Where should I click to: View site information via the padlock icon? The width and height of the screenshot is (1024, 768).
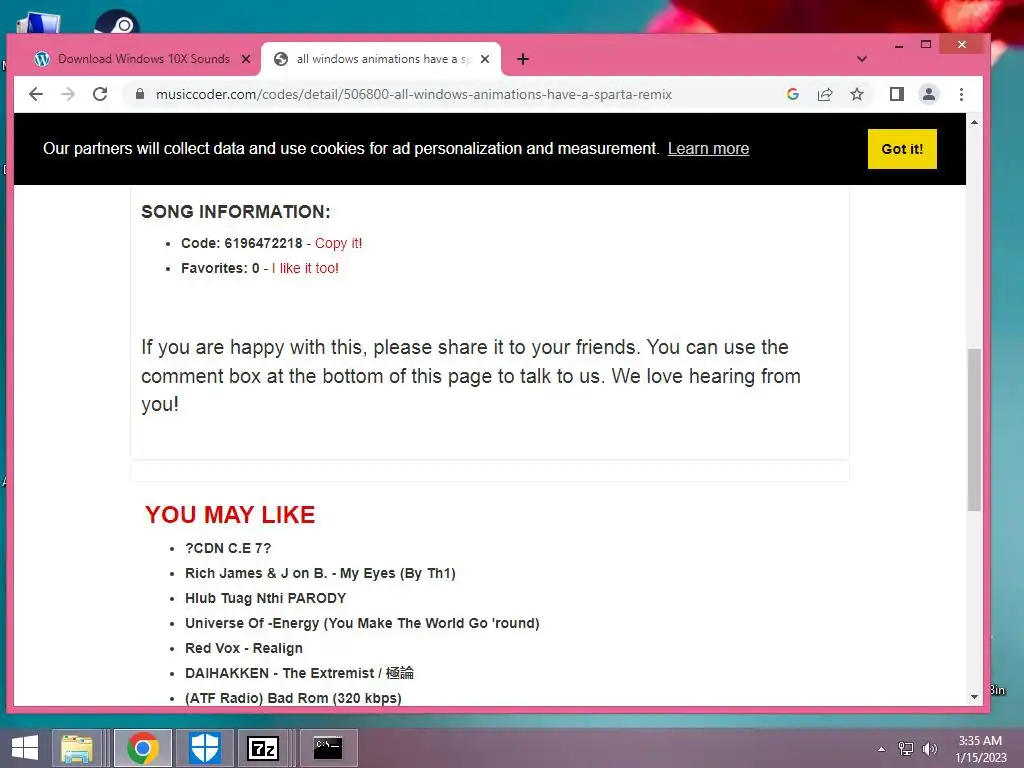point(139,94)
